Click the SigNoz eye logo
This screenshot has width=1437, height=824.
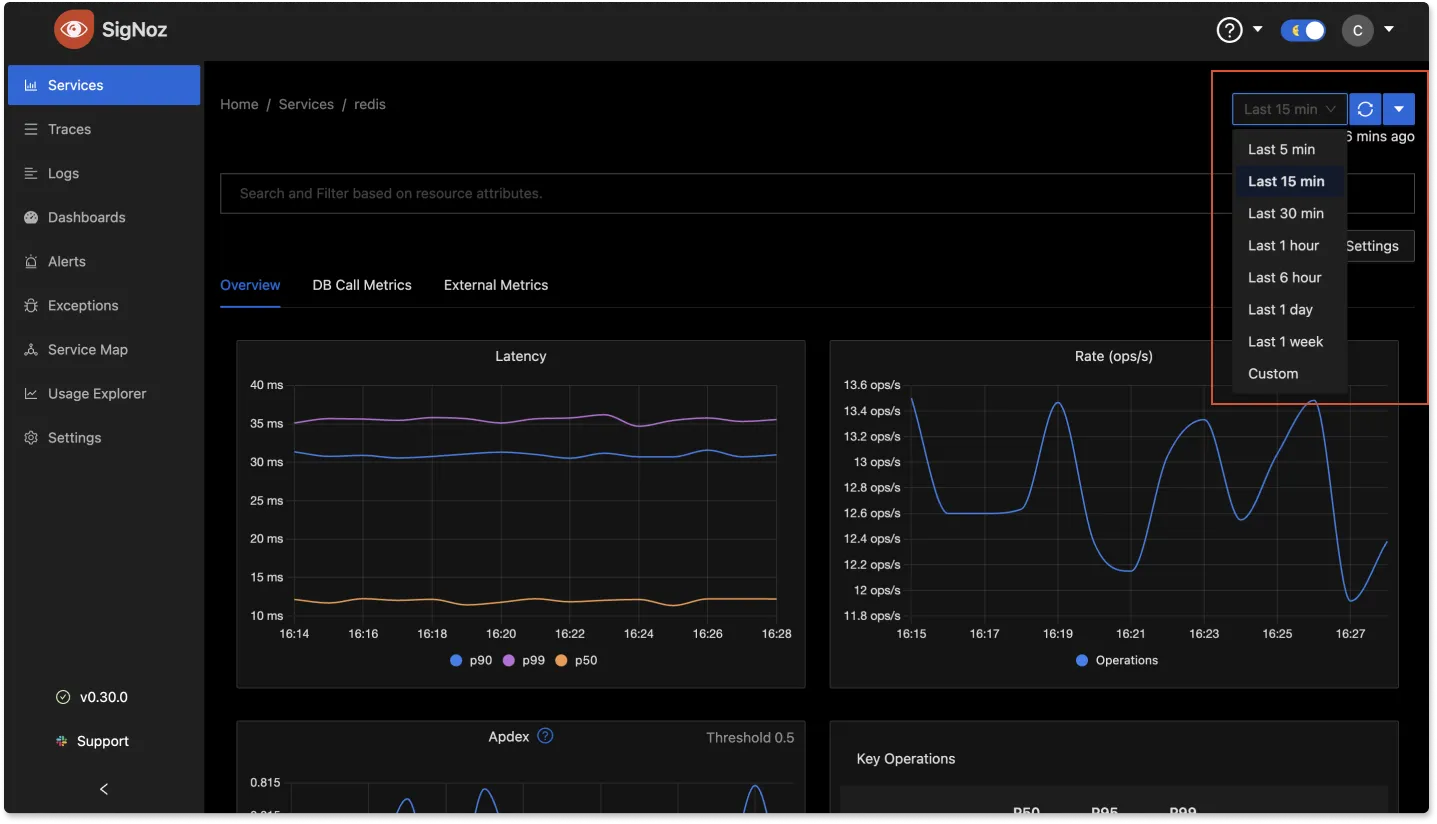click(x=74, y=29)
